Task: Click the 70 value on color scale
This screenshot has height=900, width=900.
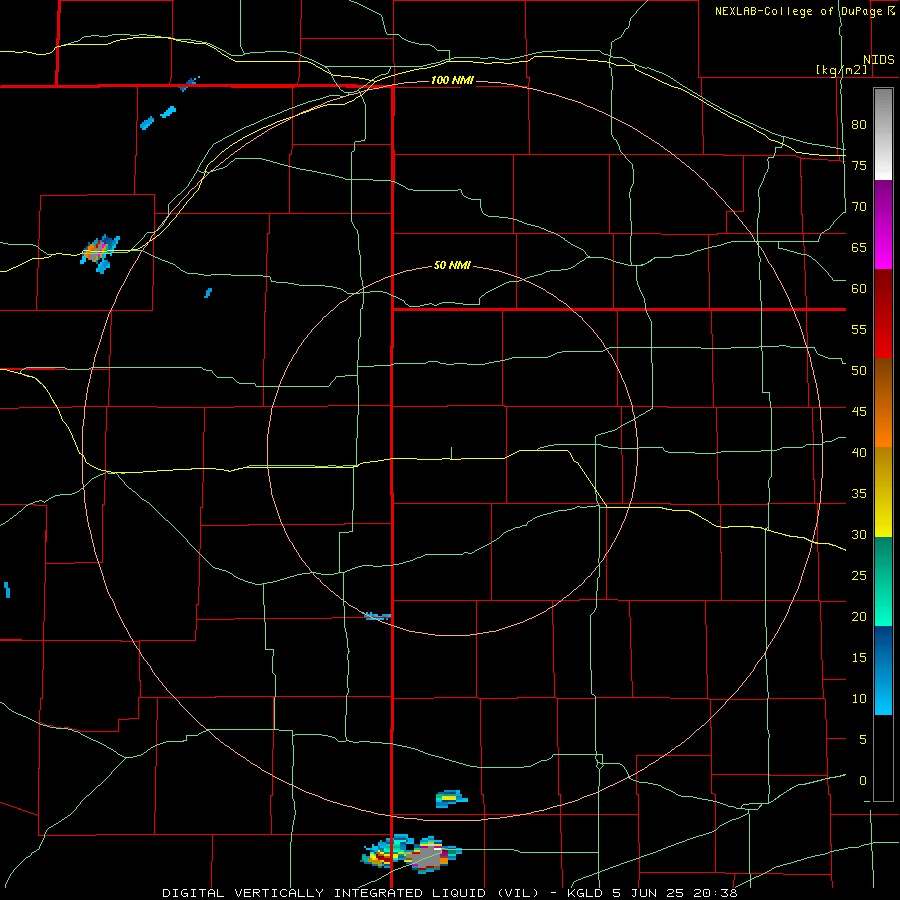Action: pyautogui.click(x=859, y=207)
